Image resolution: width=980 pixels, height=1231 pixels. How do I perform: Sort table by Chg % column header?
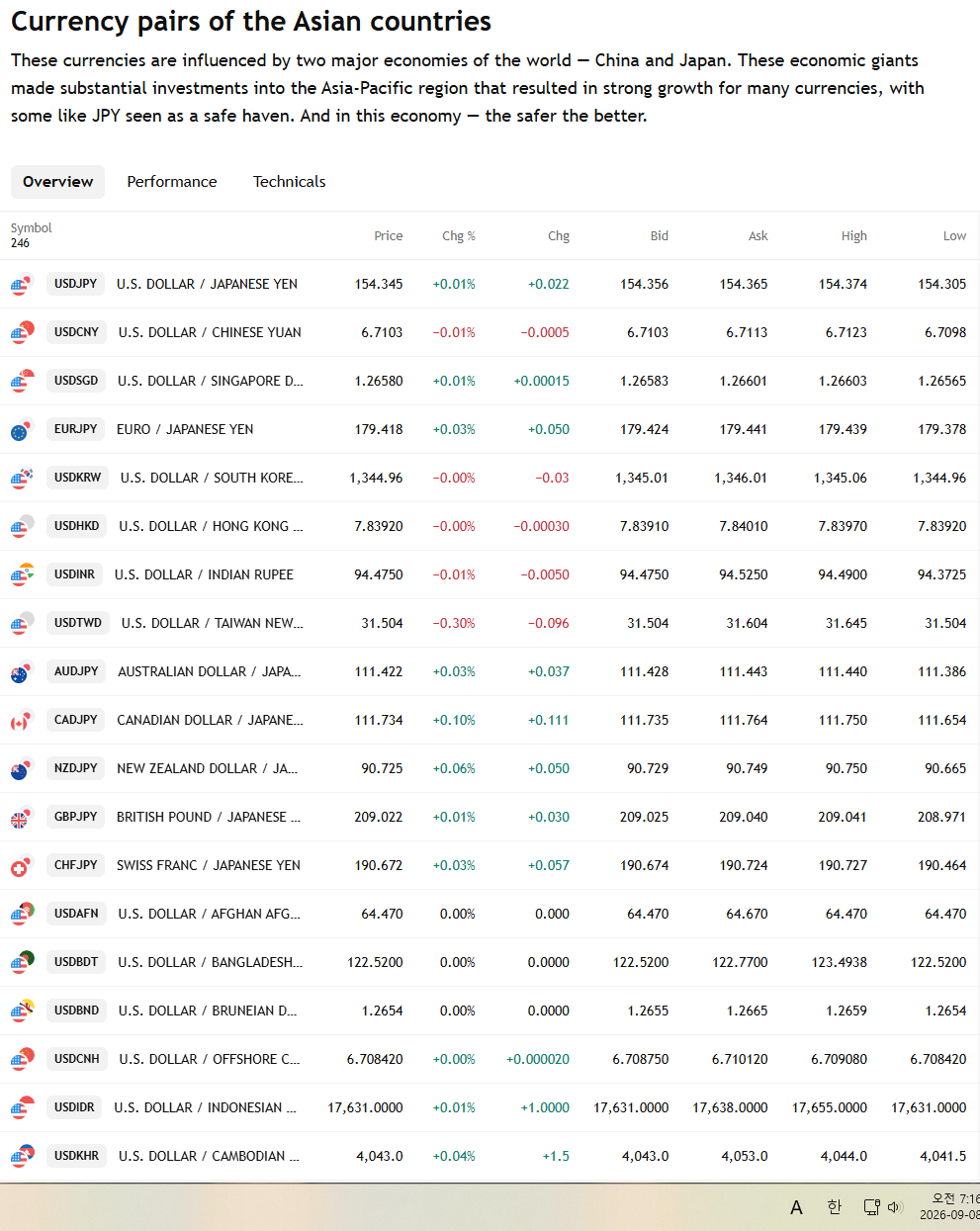pyautogui.click(x=458, y=236)
